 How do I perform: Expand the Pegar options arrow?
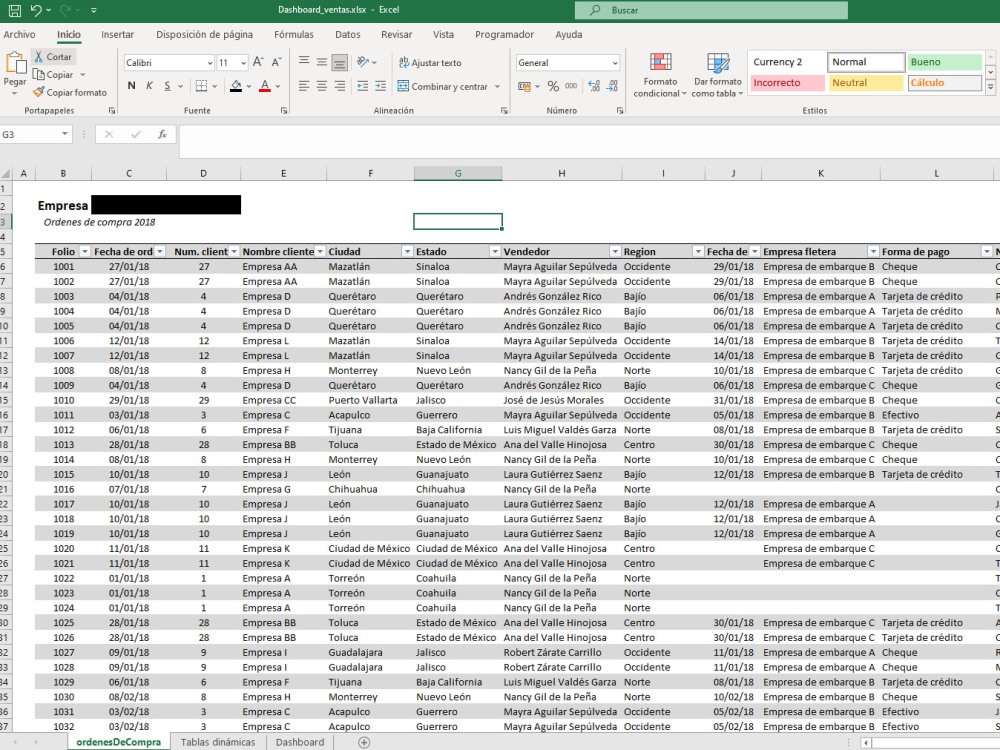(x=15, y=94)
